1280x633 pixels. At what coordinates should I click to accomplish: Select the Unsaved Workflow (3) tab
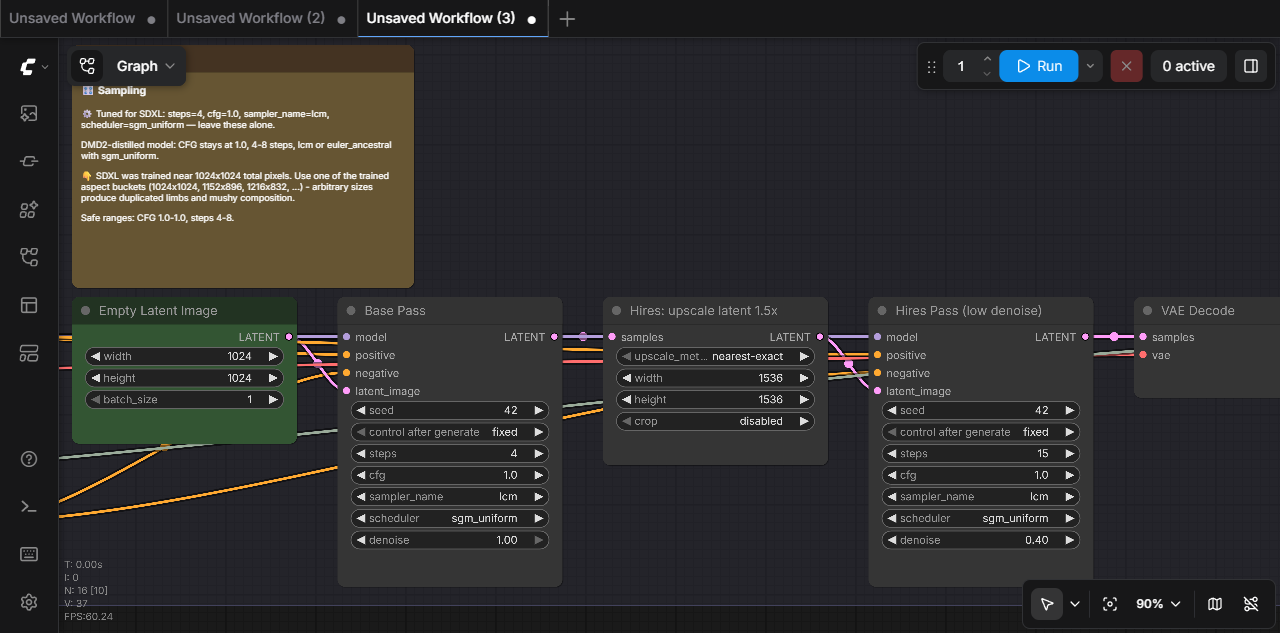(x=441, y=18)
